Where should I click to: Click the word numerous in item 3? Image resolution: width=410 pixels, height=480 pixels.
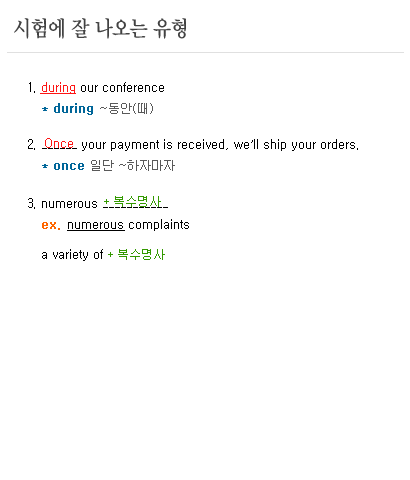pos(69,204)
